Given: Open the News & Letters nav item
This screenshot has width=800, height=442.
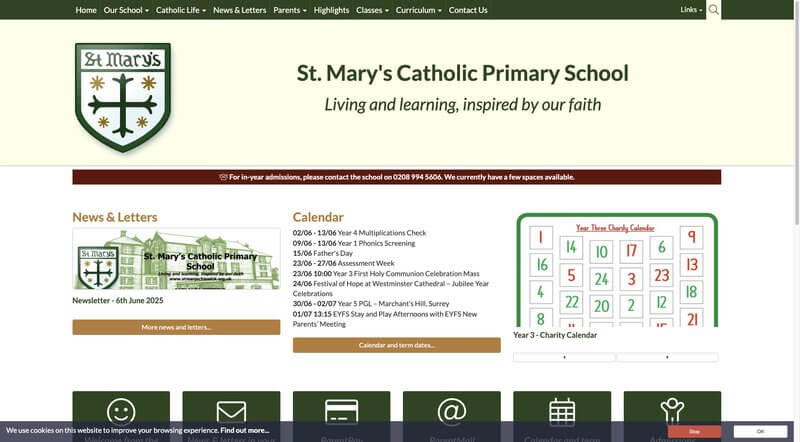Looking at the screenshot, I should click(239, 10).
